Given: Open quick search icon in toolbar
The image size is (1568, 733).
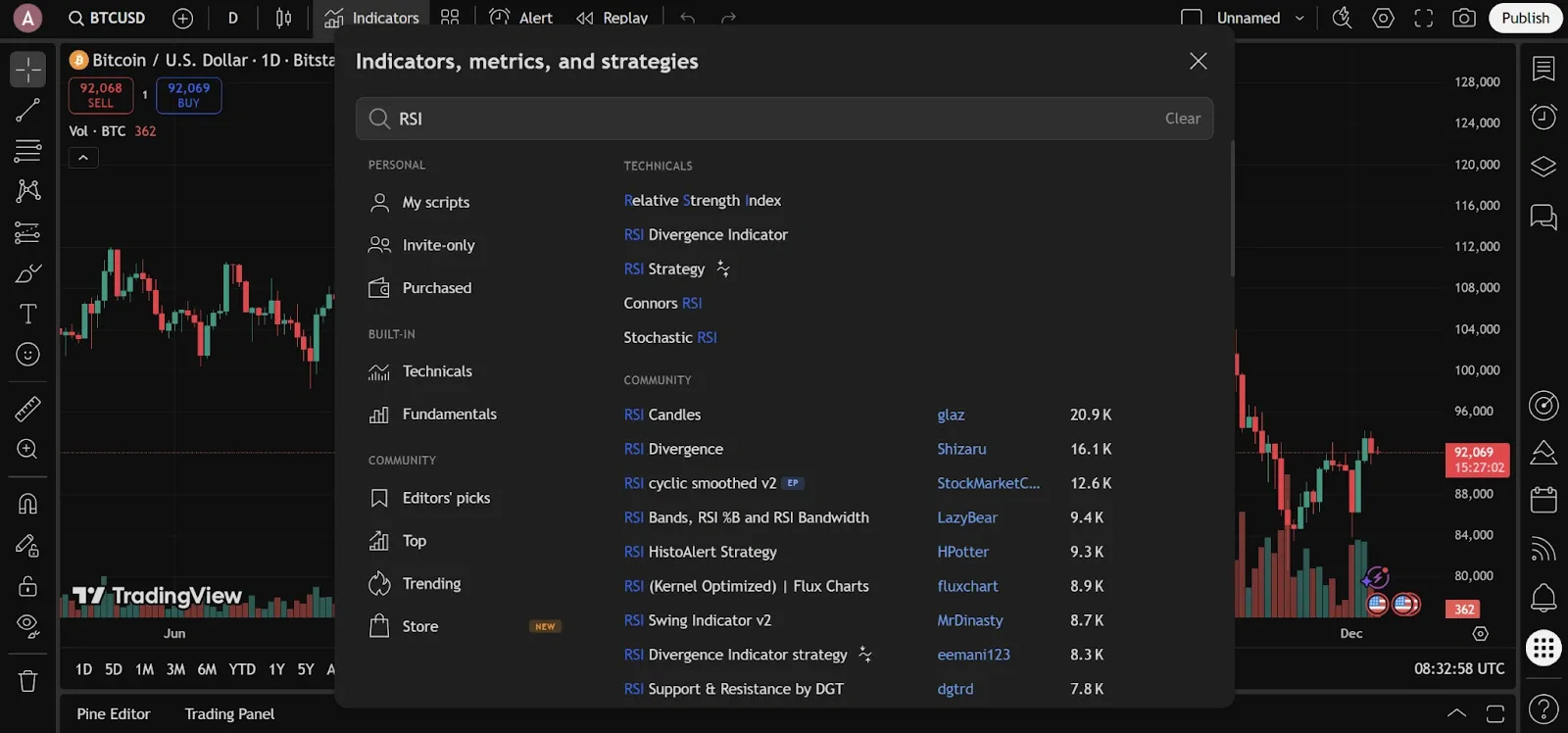Looking at the screenshot, I should (1342, 18).
